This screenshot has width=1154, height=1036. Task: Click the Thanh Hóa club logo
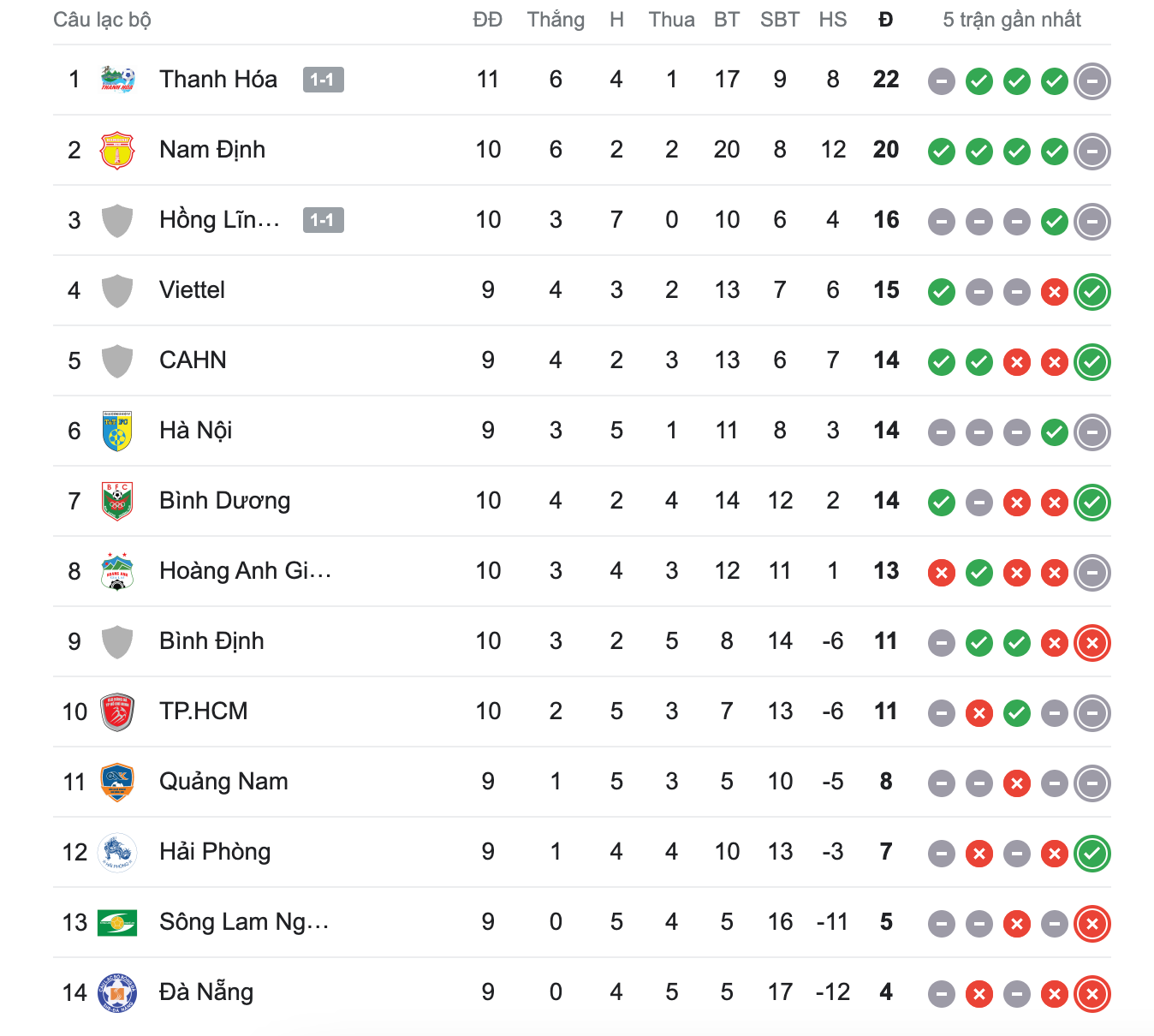click(x=117, y=80)
